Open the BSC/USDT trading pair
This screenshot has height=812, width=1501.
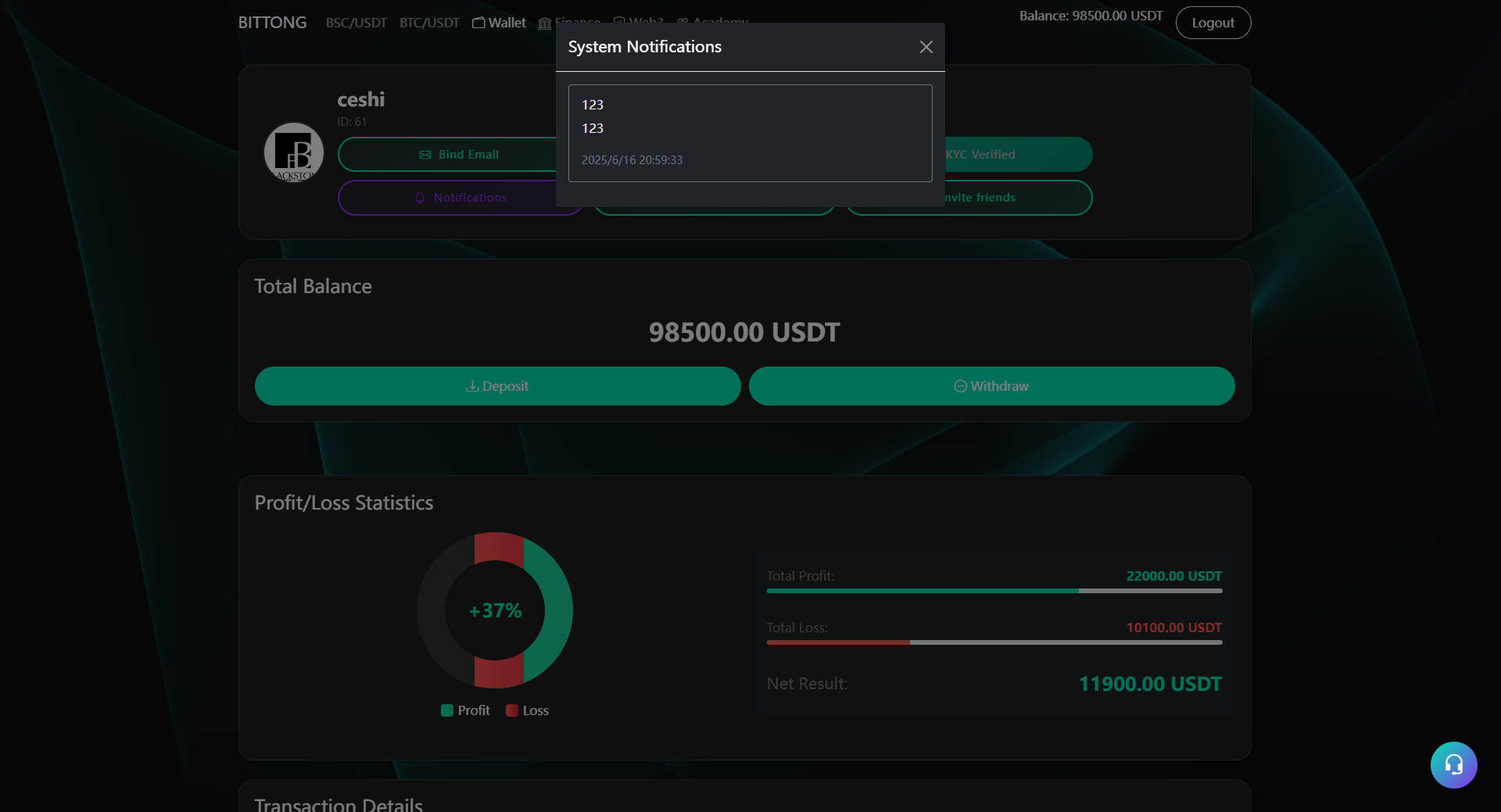[x=356, y=23]
